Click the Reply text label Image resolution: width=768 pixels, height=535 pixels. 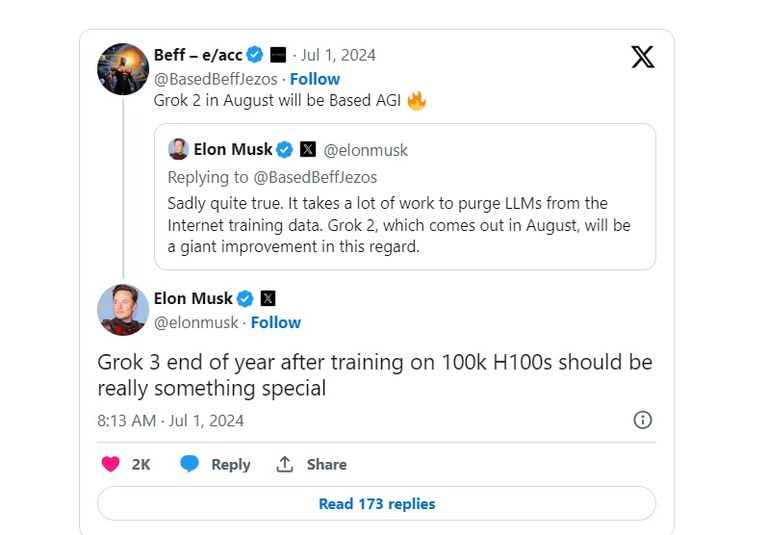click(230, 464)
